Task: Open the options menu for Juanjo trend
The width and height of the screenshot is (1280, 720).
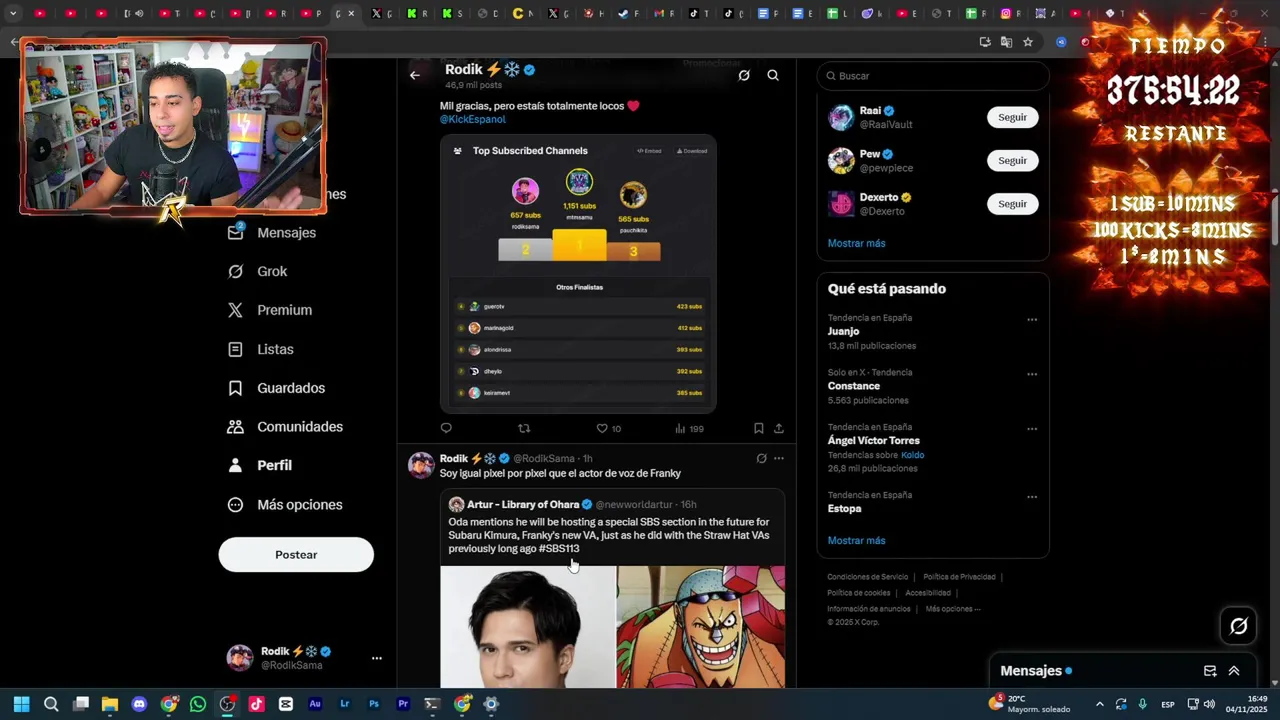Action: click(x=1032, y=320)
